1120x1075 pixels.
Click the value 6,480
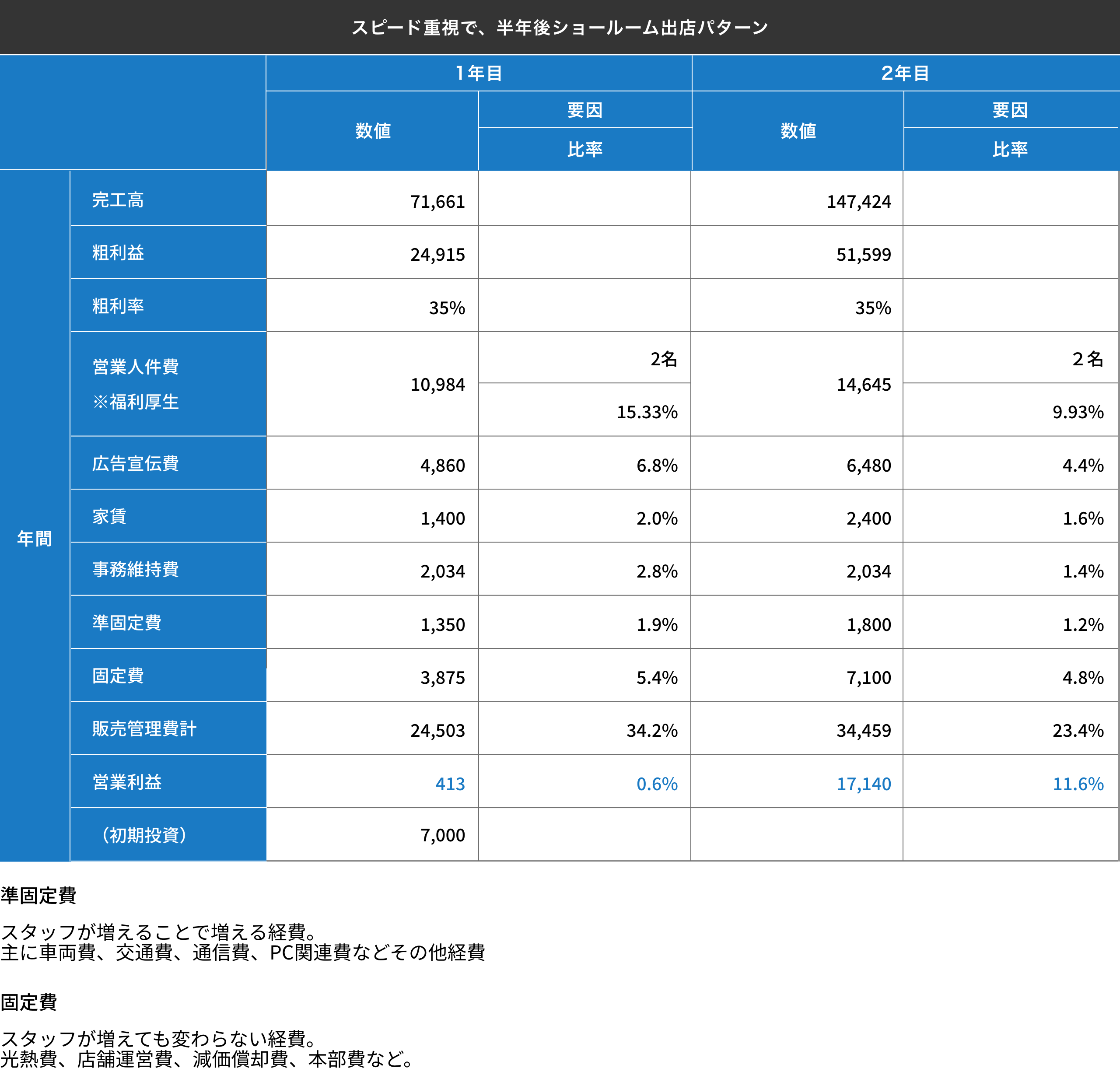click(x=868, y=466)
